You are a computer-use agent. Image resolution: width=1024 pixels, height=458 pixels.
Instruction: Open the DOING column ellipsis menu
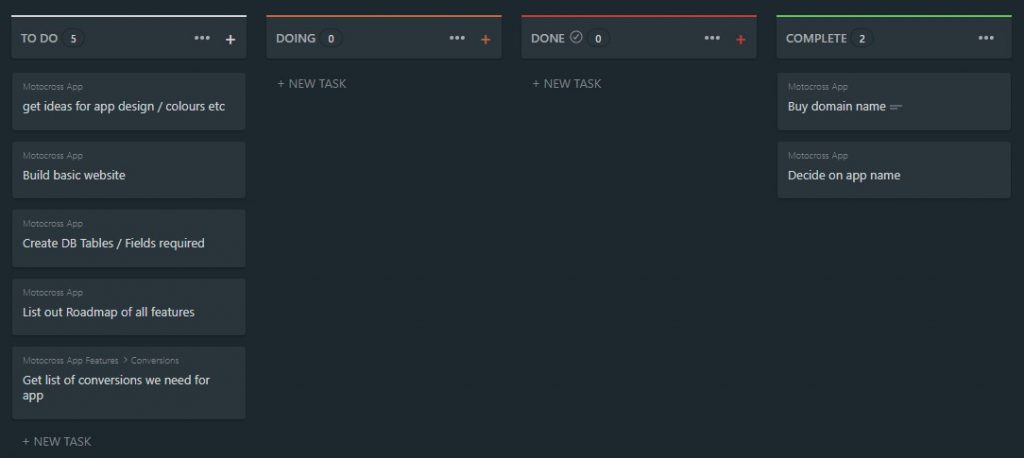click(457, 38)
